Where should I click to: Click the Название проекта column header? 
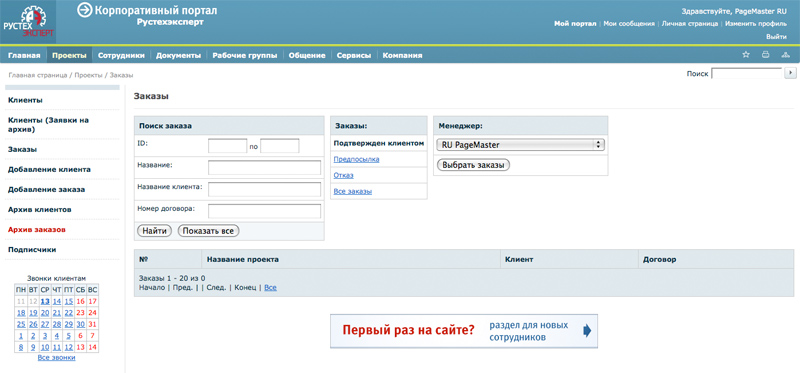[x=243, y=260]
